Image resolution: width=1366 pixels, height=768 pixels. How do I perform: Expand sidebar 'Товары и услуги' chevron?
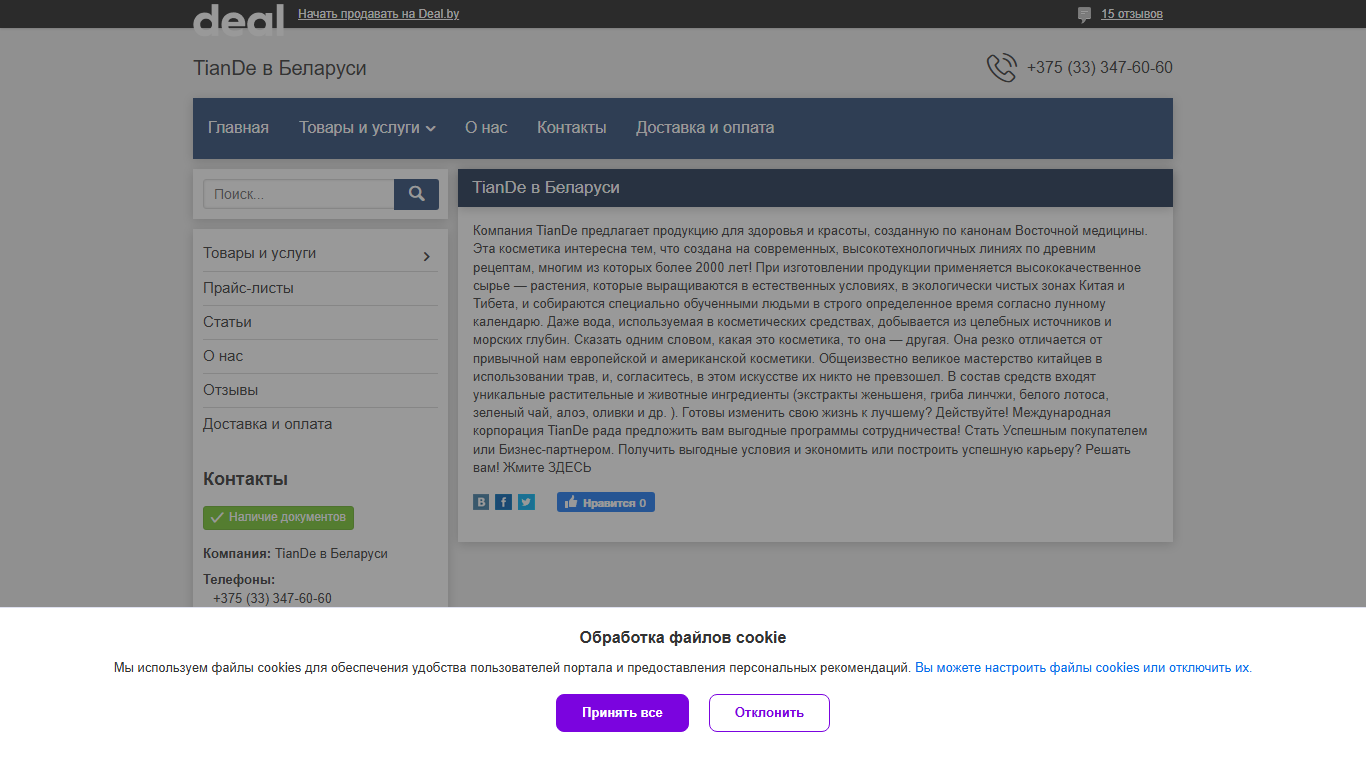tap(427, 256)
